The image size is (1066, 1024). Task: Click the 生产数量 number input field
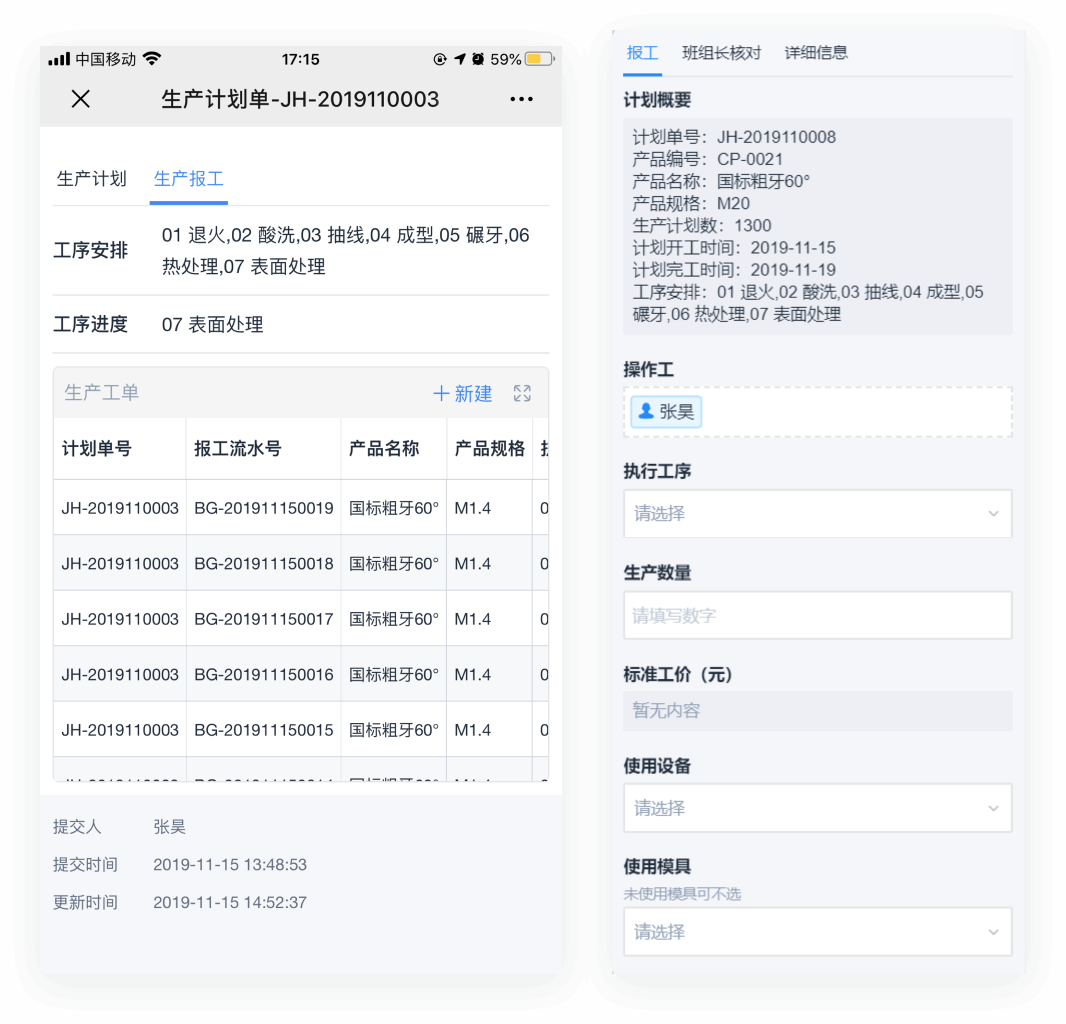click(817, 616)
